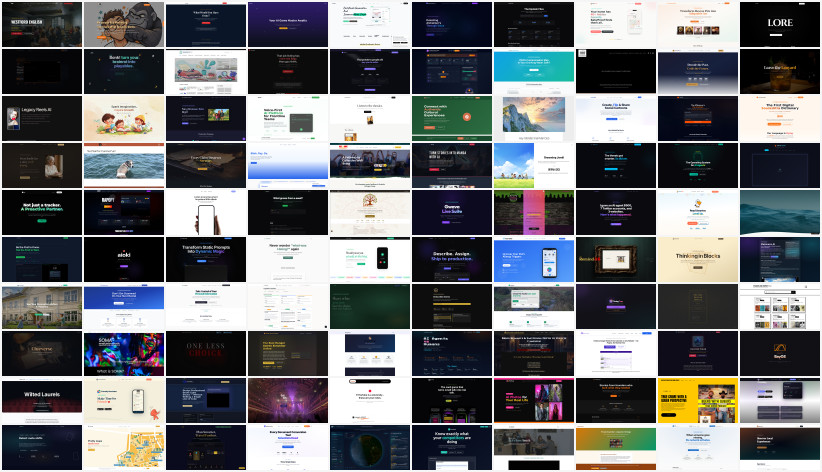Select the yellow site with cowboy photo
This screenshot has height=472, width=822.
click(x=698, y=400)
